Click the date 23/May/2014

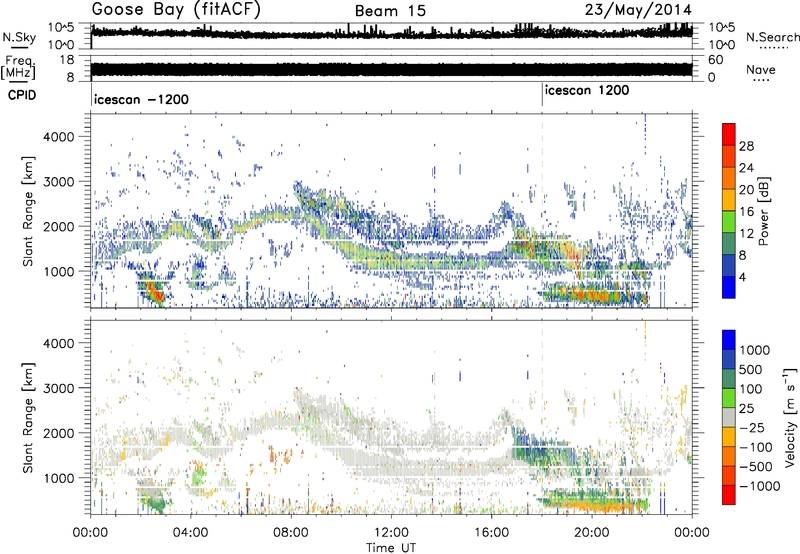click(638, 10)
